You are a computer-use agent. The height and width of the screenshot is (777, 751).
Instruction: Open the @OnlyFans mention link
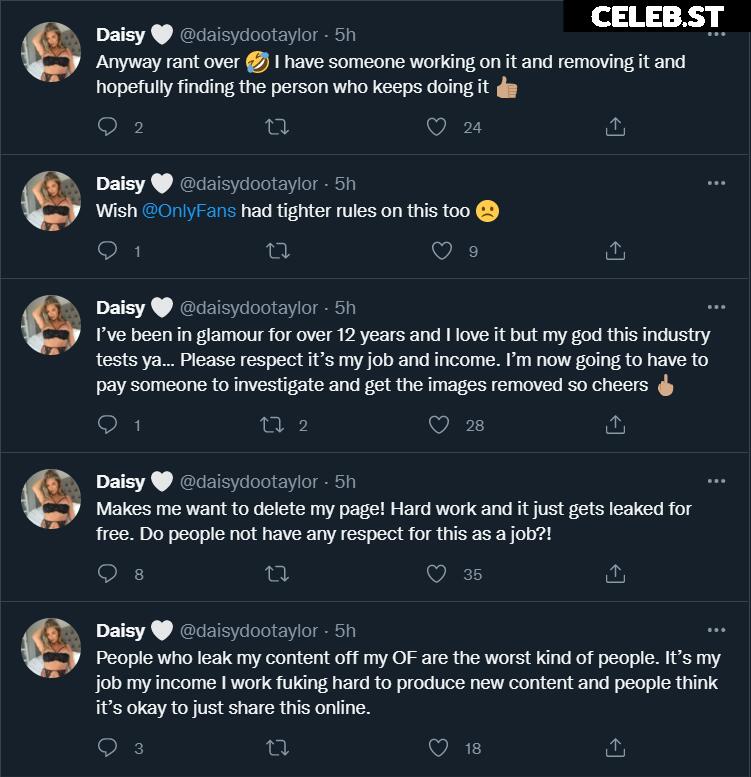coord(189,211)
